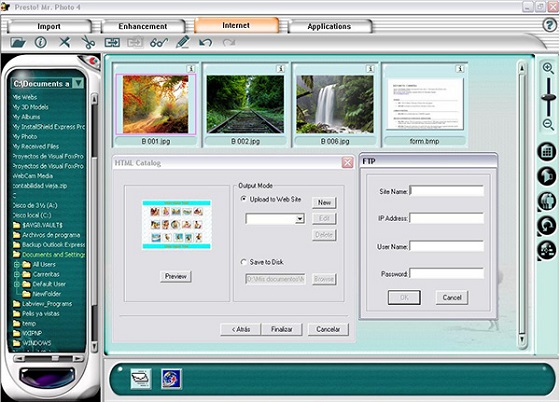Show image information toolbar icon
The height and width of the screenshot is (402, 560).
point(41,42)
